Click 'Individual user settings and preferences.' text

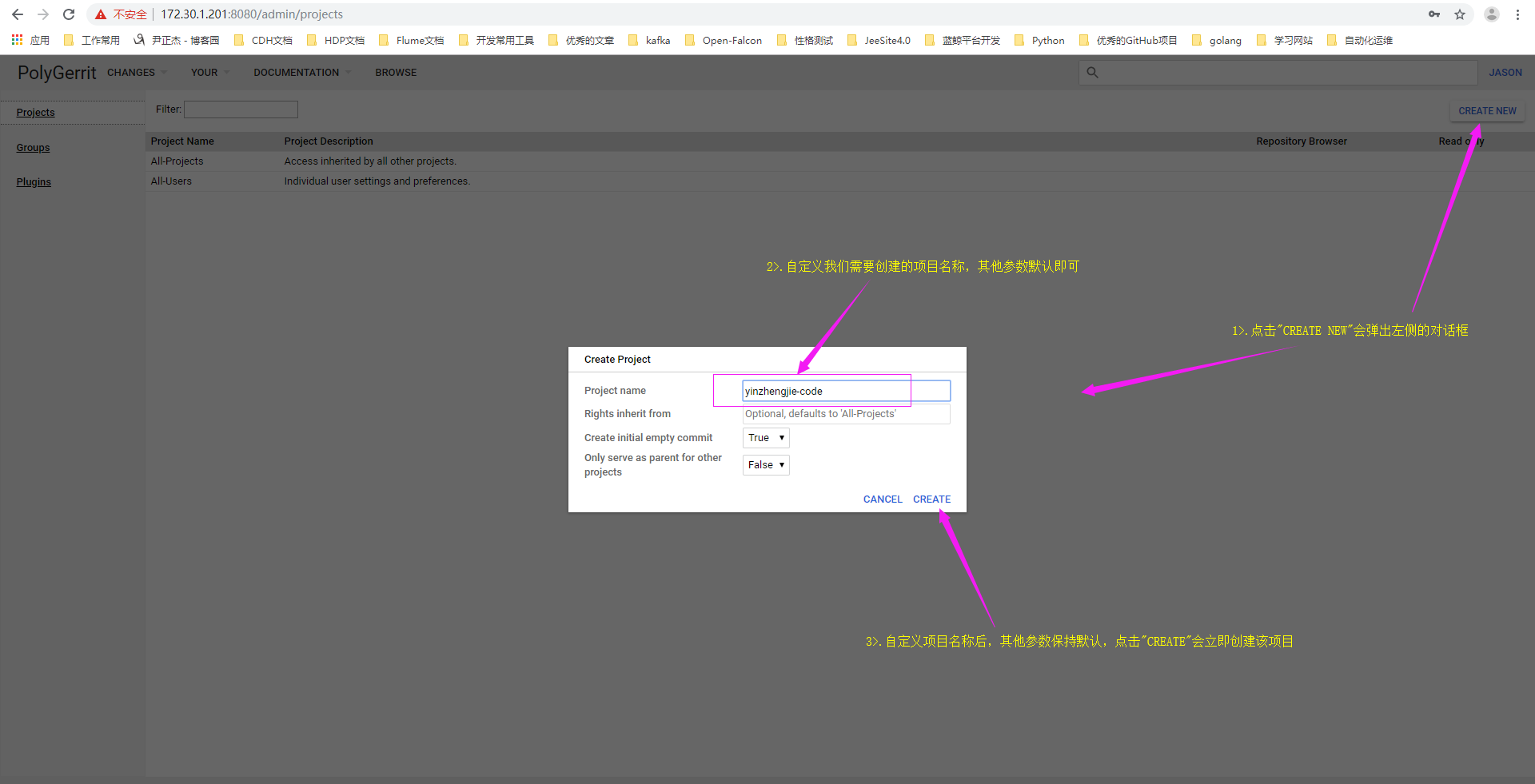(x=377, y=181)
